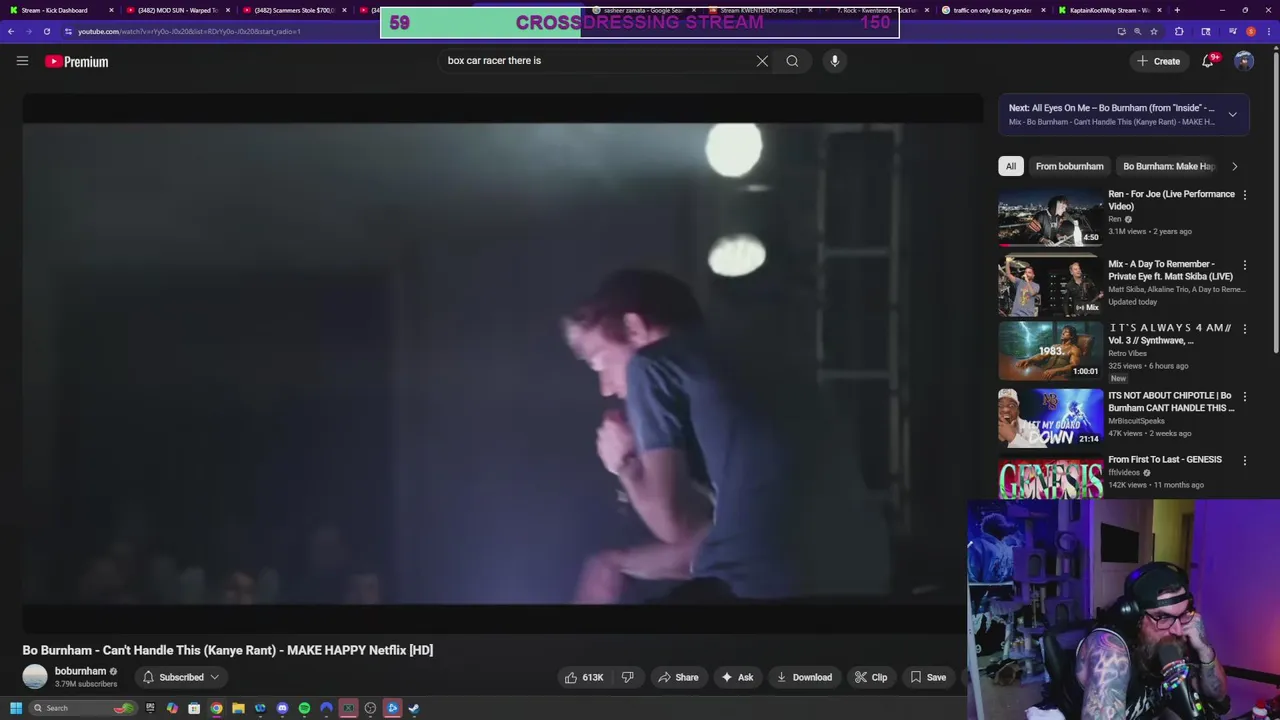Viewport: 1280px width, 720px height.
Task: Open Ren - For Joe thumbnail
Action: point(1050,217)
